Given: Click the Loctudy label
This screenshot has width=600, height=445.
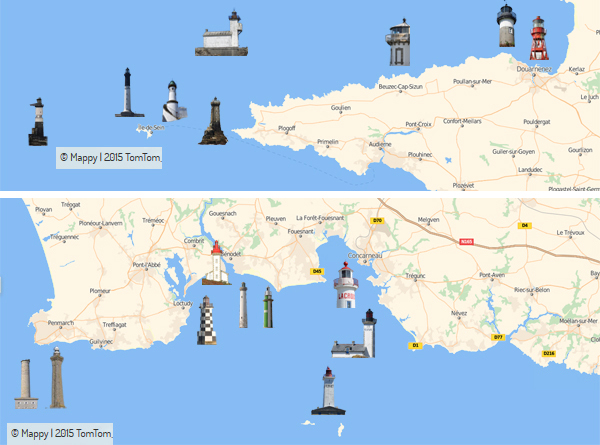Looking at the screenshot, I should point(183,303).
